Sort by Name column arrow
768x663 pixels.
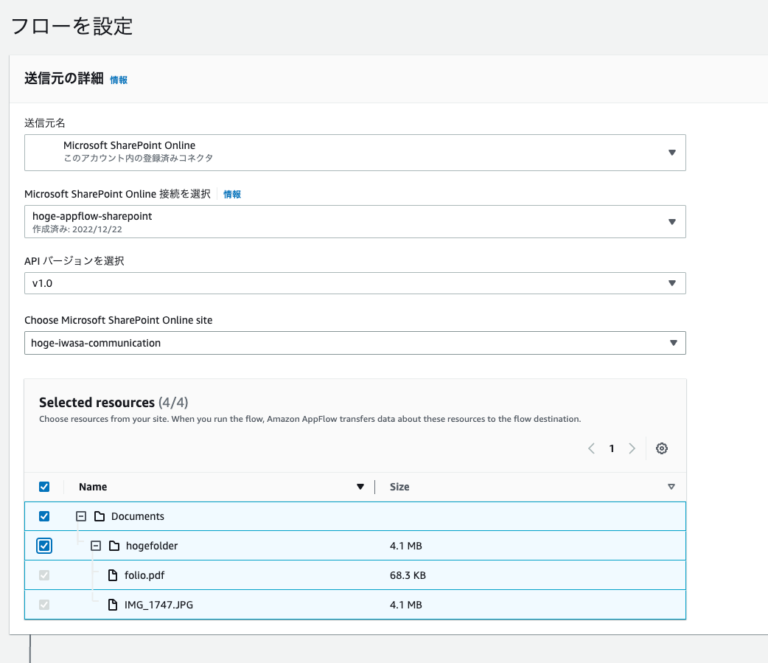pos(360,487)
